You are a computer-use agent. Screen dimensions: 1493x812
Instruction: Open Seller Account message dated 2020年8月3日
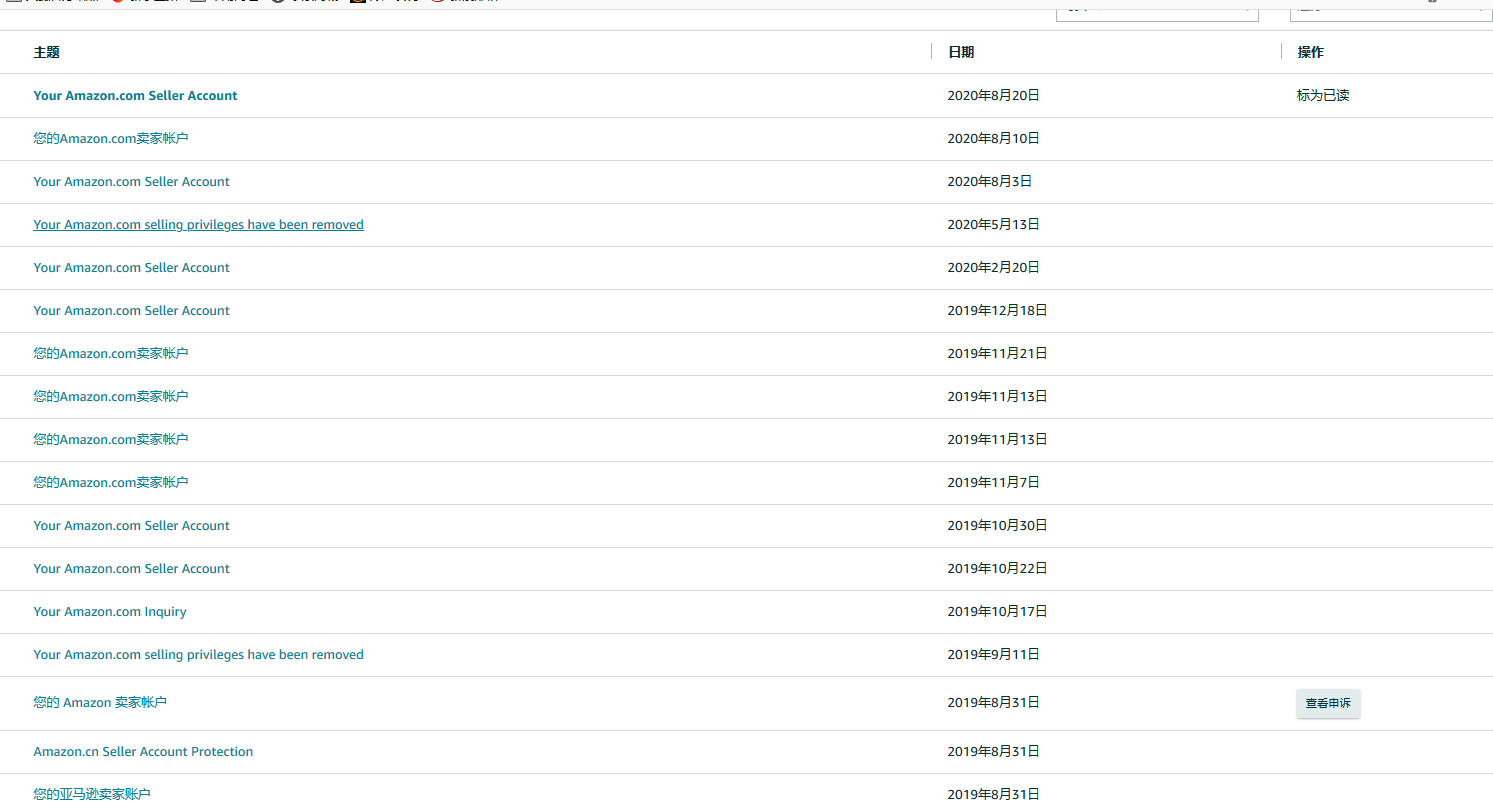[x=131, y=182]
